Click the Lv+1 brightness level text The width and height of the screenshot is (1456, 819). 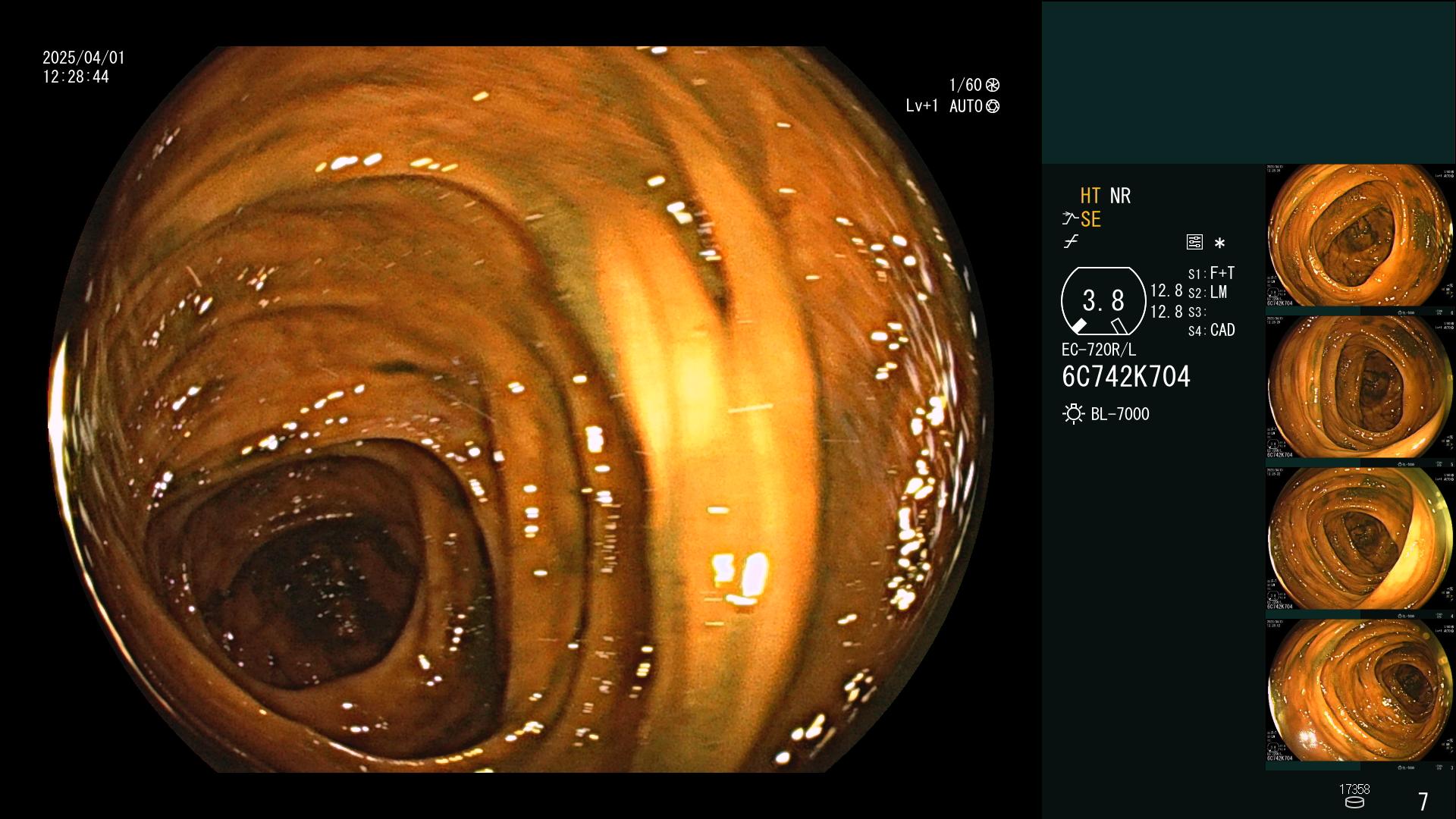click(x=922, y=106)
